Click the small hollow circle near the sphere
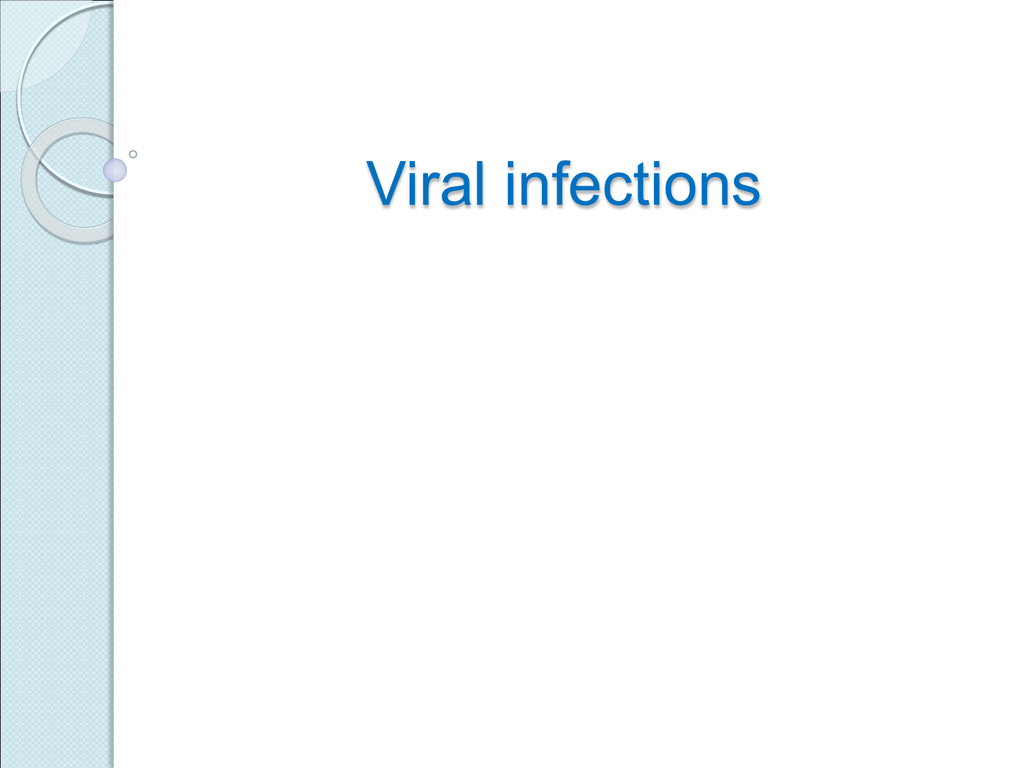The image size is (1024, 768). (133, 154)
